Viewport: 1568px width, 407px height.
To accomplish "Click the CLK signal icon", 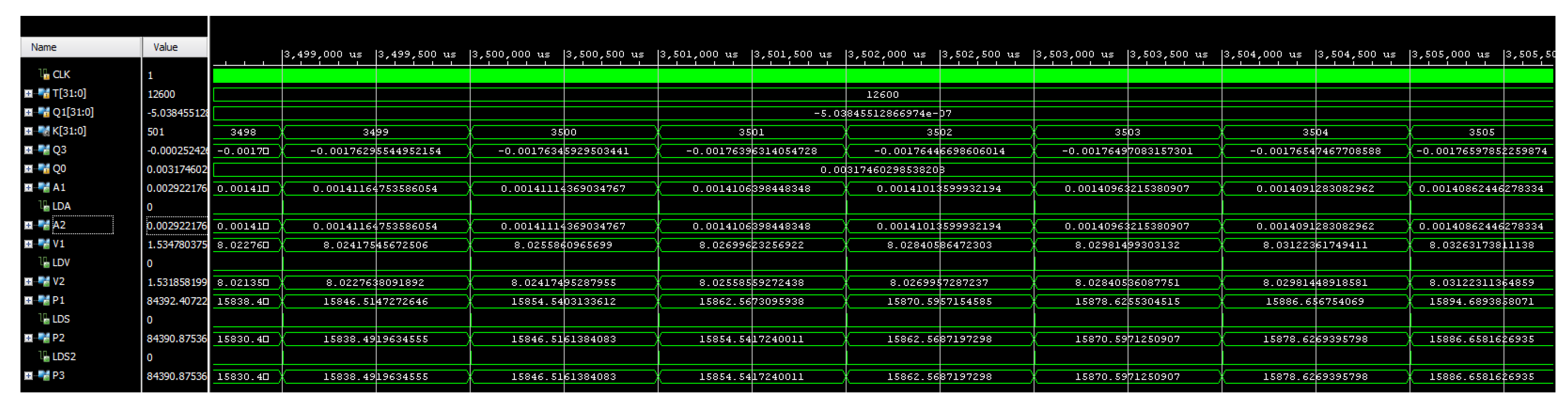I will click(44, 74).
